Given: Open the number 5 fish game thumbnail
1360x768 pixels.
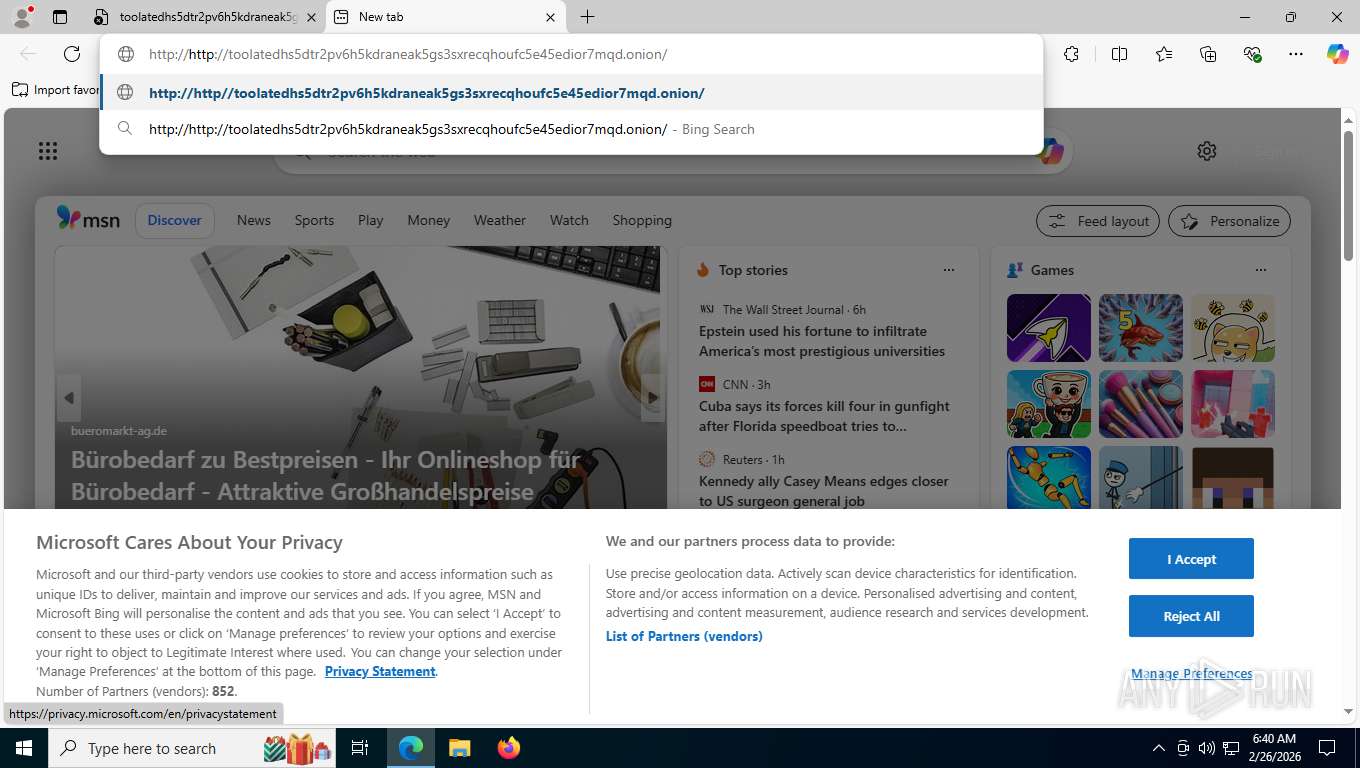Looking at the screenshot, I should coord(1141,328).
